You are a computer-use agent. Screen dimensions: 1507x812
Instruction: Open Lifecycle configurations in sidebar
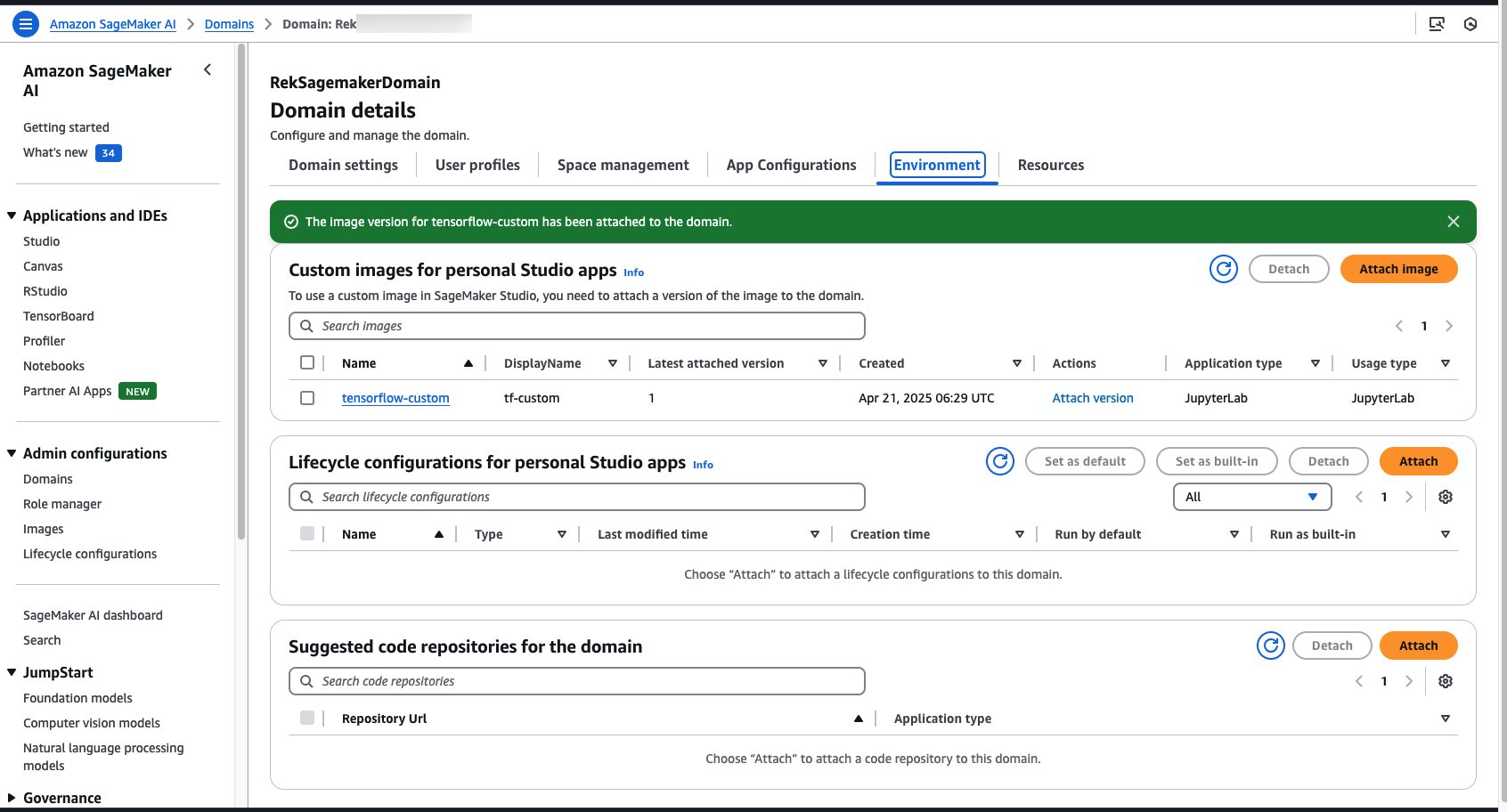pyautogui.click(x=90, y=554)
